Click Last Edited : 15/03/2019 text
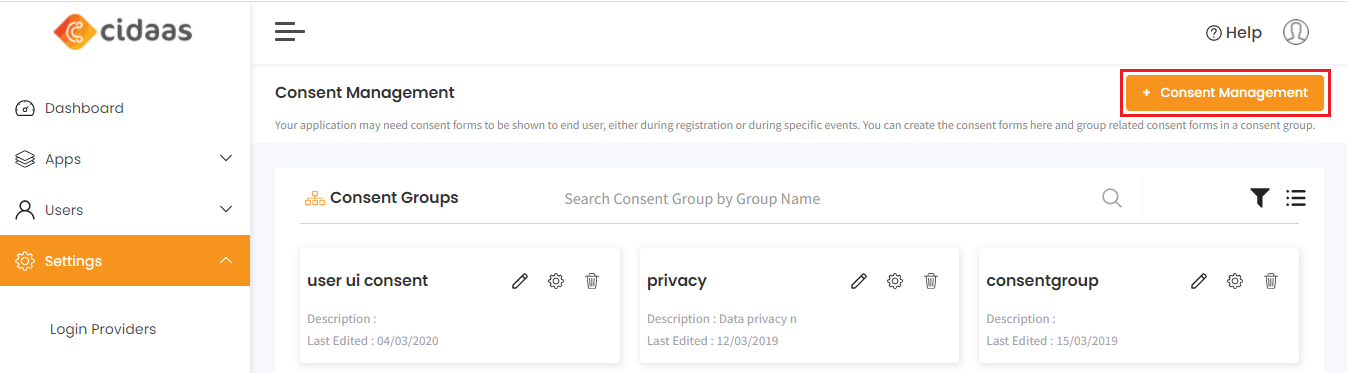This screenshot has height=373, width=1347. click(1052, 341)
